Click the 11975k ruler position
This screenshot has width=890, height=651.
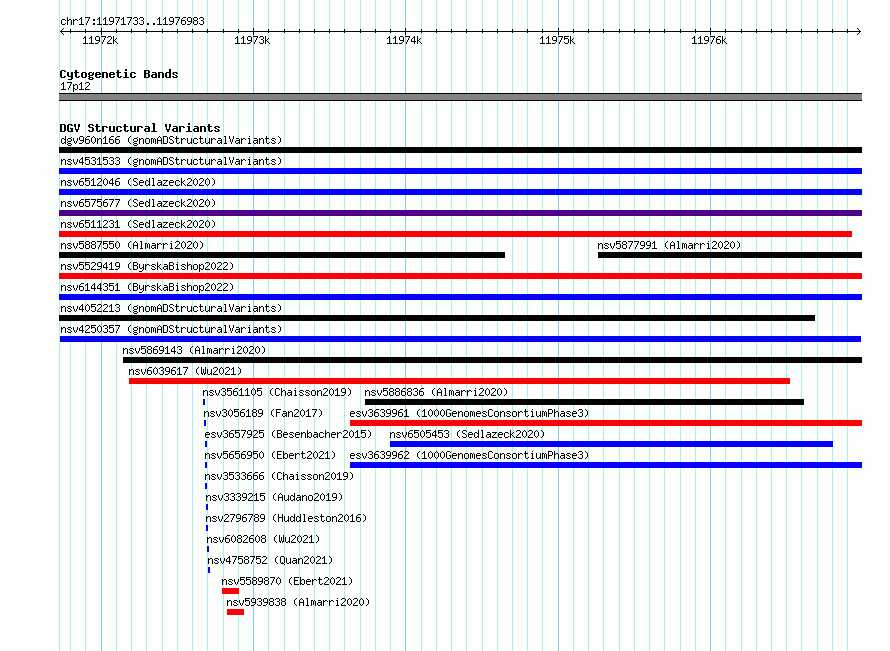point(557,40)
